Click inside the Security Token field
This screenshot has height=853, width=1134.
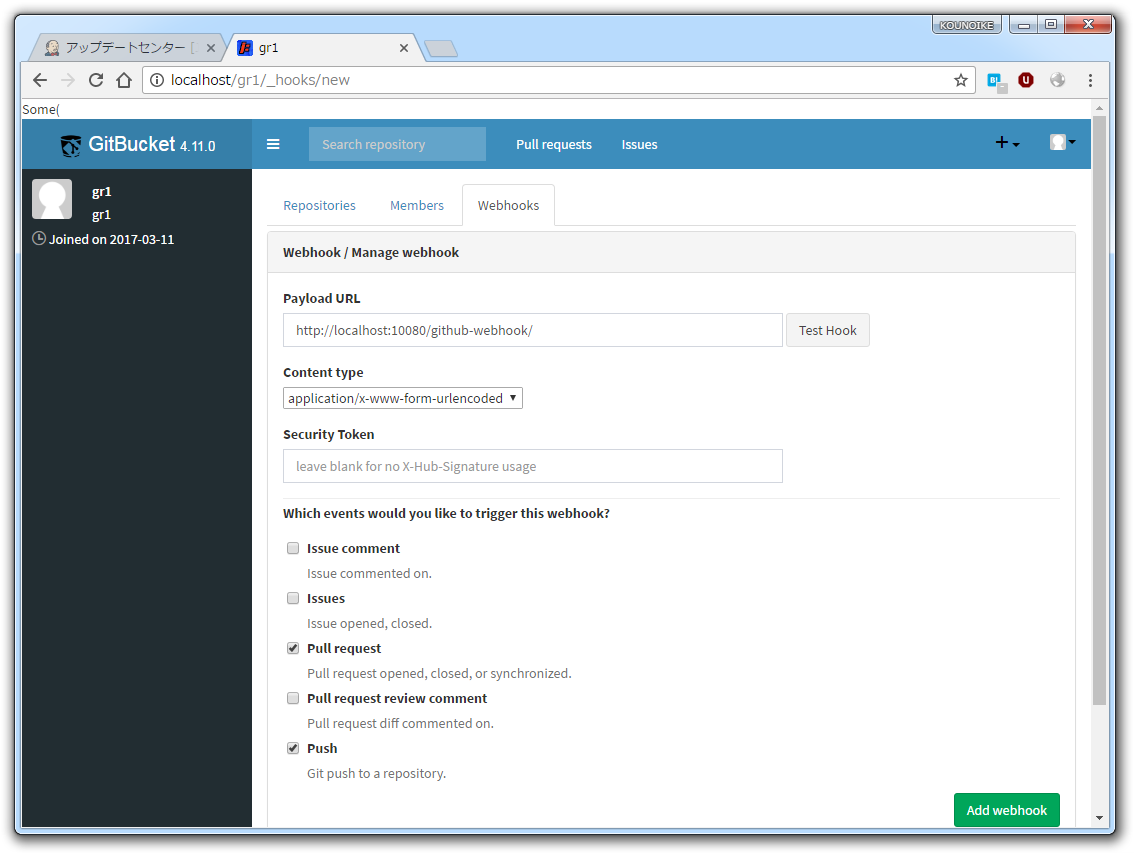(x=532, y=465)
